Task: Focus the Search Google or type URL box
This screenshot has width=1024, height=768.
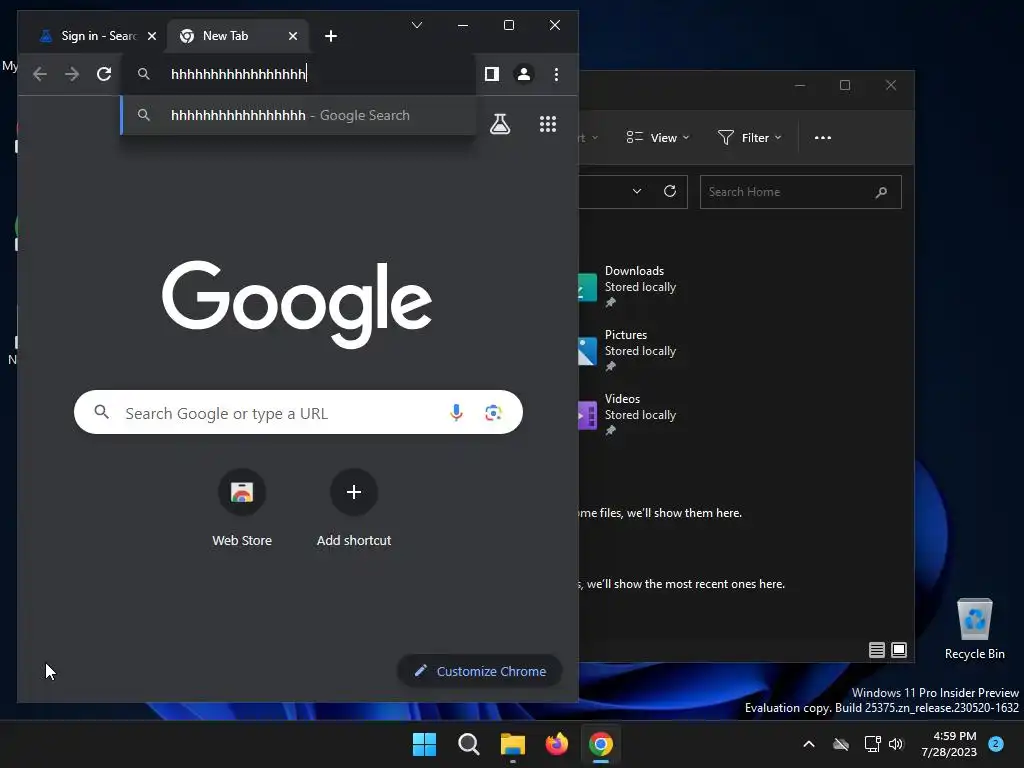Action: pos(298,412)
